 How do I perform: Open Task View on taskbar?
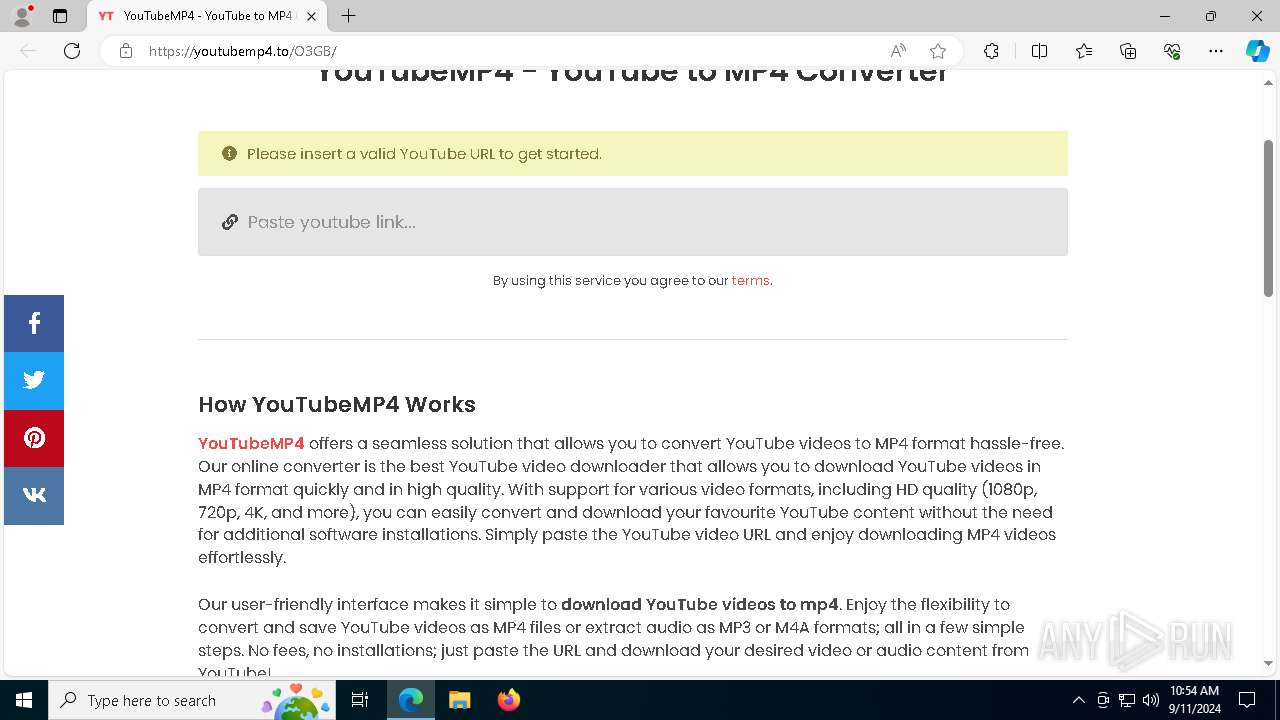pyautogui.click(x=360, y=700)
